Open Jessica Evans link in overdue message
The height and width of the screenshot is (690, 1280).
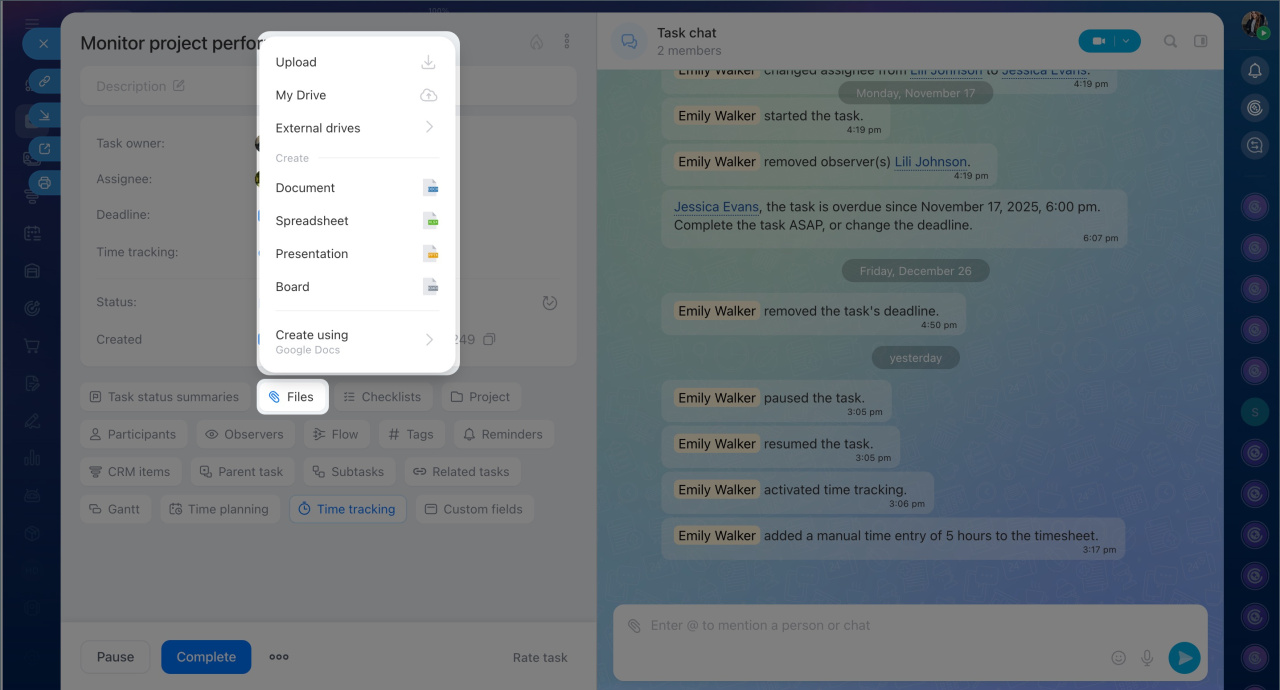(x=715, y=207)
